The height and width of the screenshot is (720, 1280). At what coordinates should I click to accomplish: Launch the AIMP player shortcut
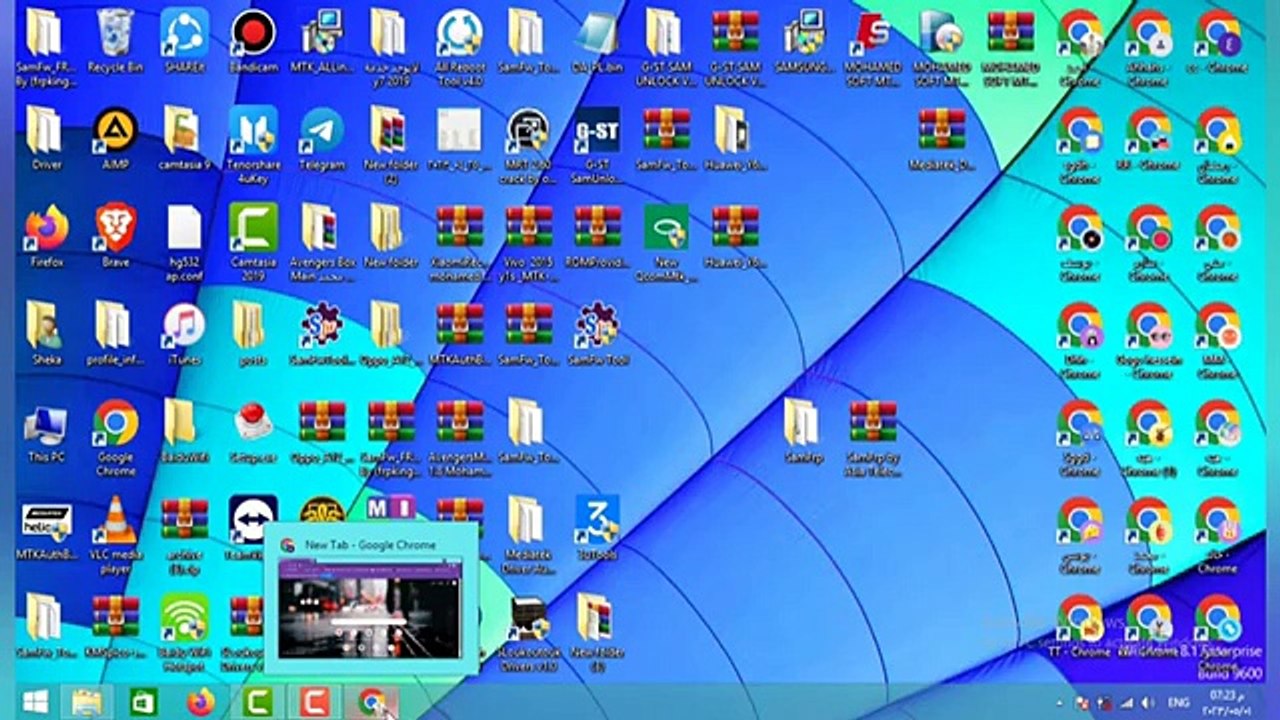click(116, 138)
